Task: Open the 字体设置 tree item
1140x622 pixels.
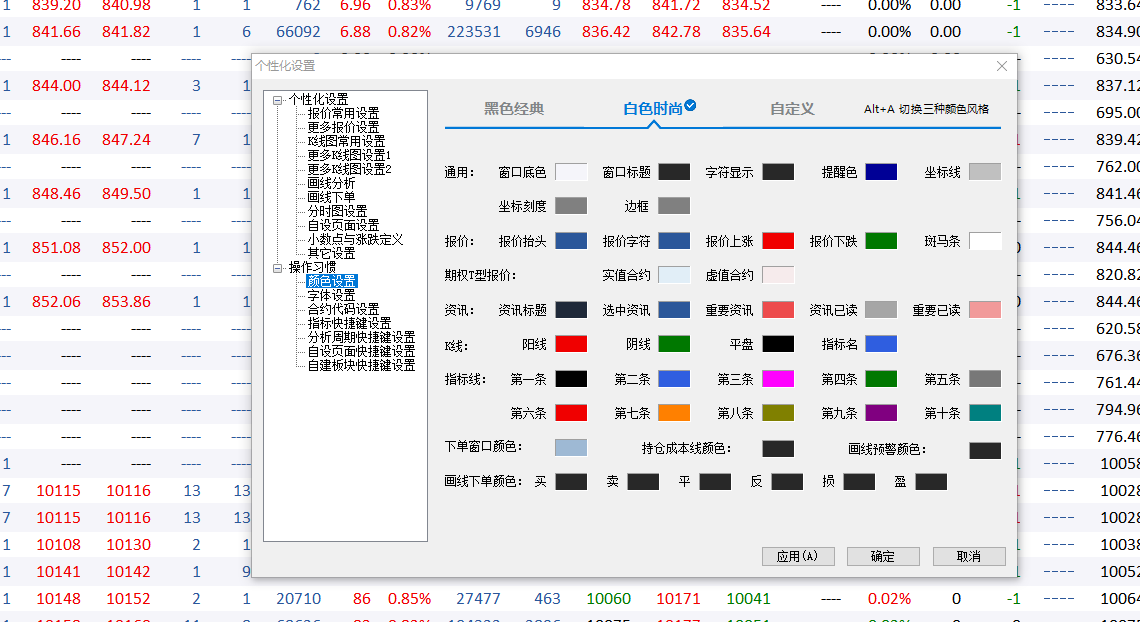Action: pyautogui.click(x=331, y=296)
